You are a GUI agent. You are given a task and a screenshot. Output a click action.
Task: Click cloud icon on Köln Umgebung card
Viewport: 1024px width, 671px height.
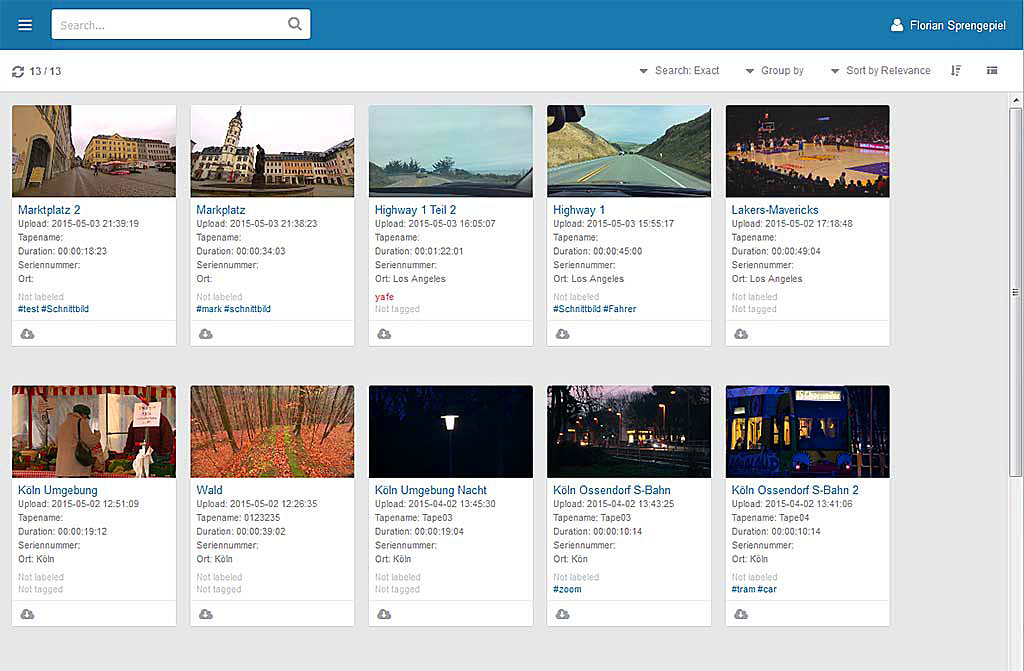(x=27, y=614)
